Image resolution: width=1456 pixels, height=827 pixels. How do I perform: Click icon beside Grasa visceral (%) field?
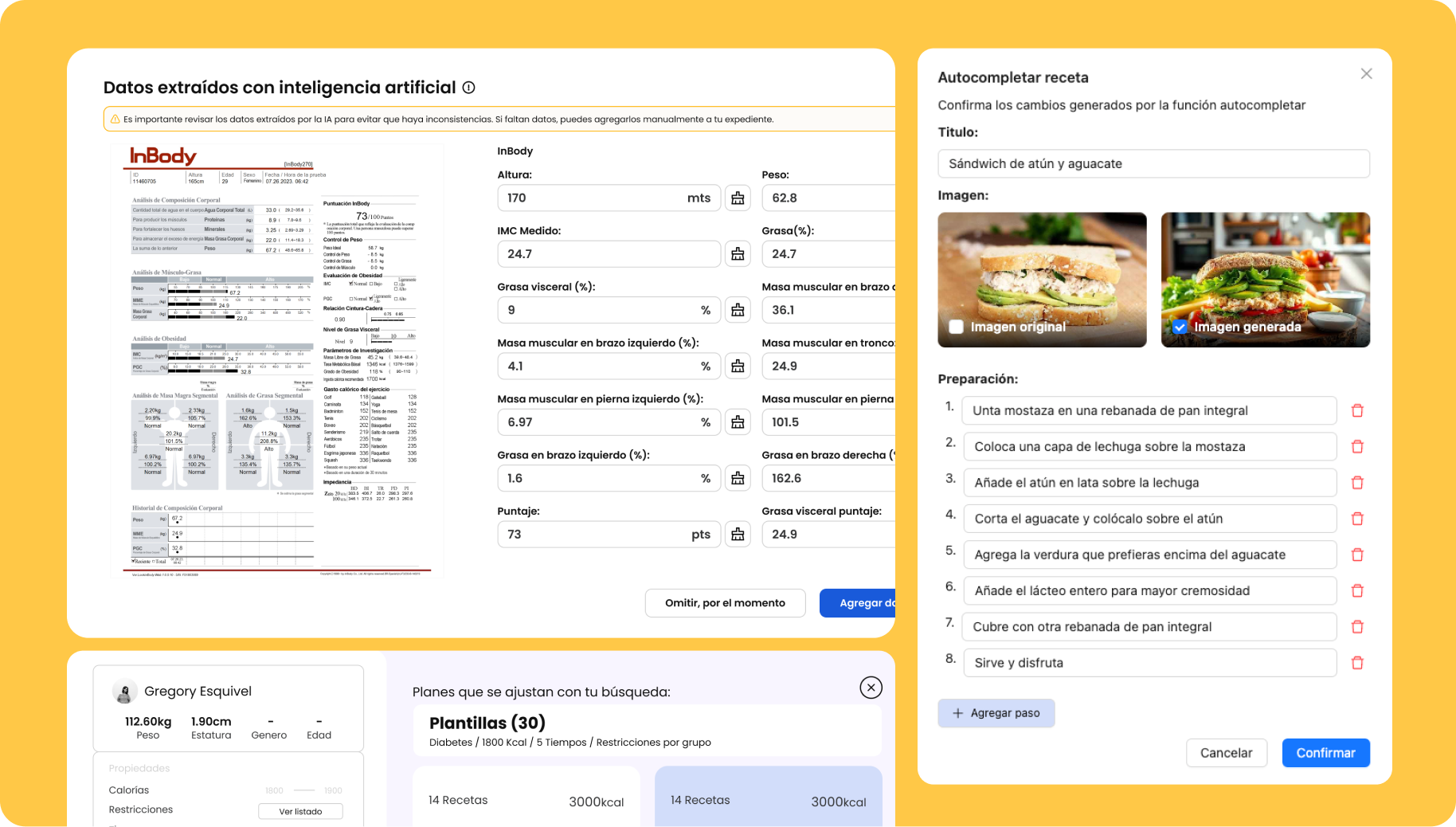[738, 310]
